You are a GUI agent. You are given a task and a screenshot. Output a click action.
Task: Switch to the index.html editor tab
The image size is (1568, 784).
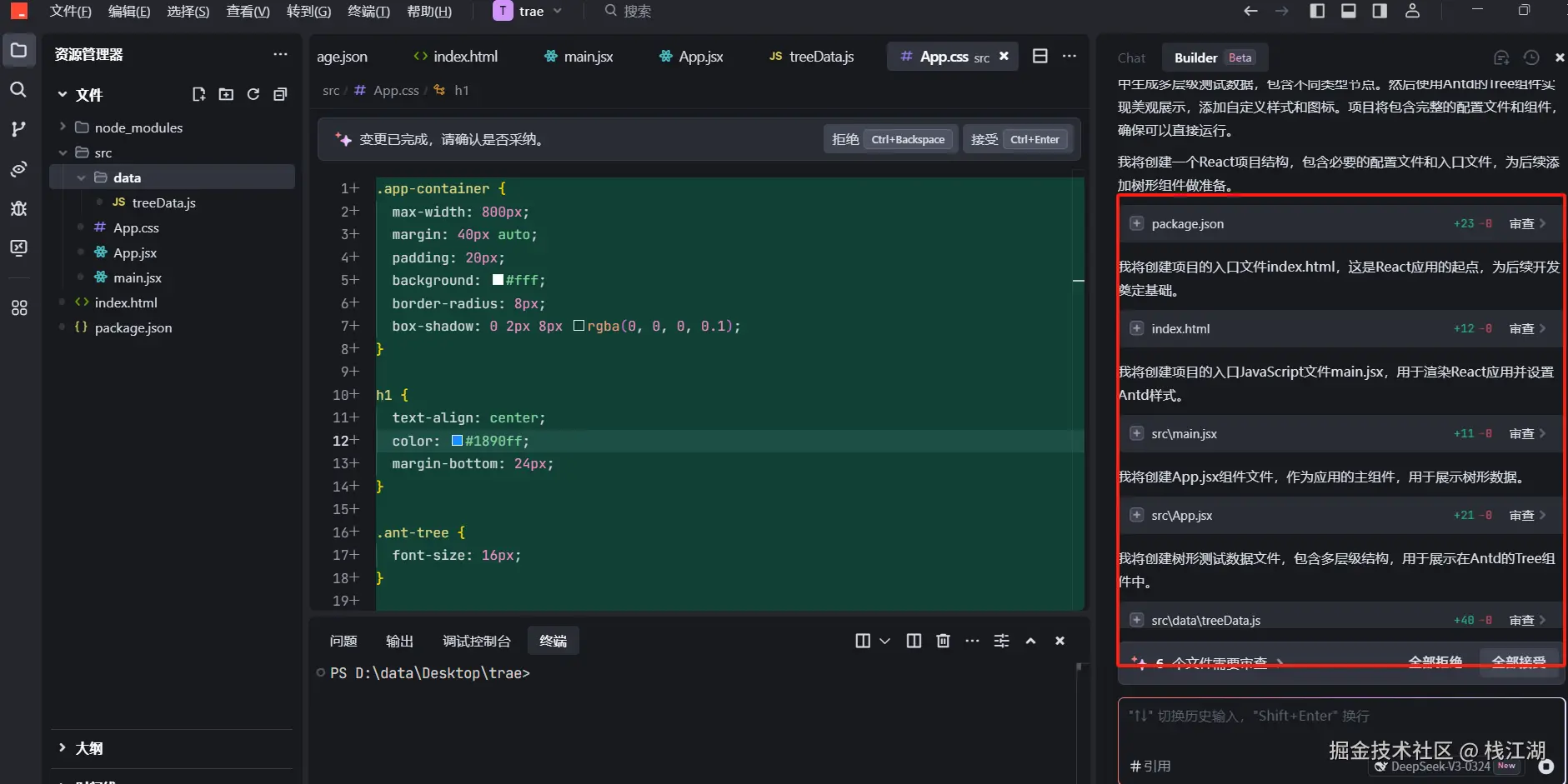455,56
